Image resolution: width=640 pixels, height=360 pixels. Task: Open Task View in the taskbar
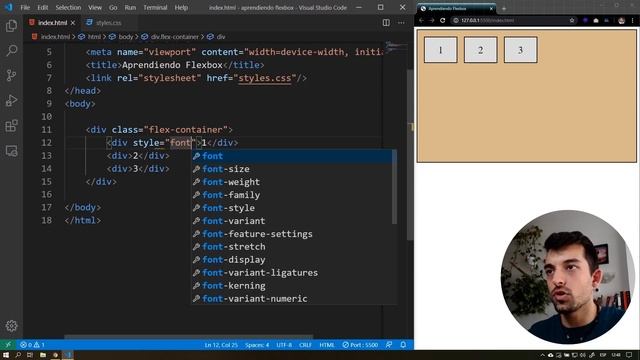(x=30, y=355)
